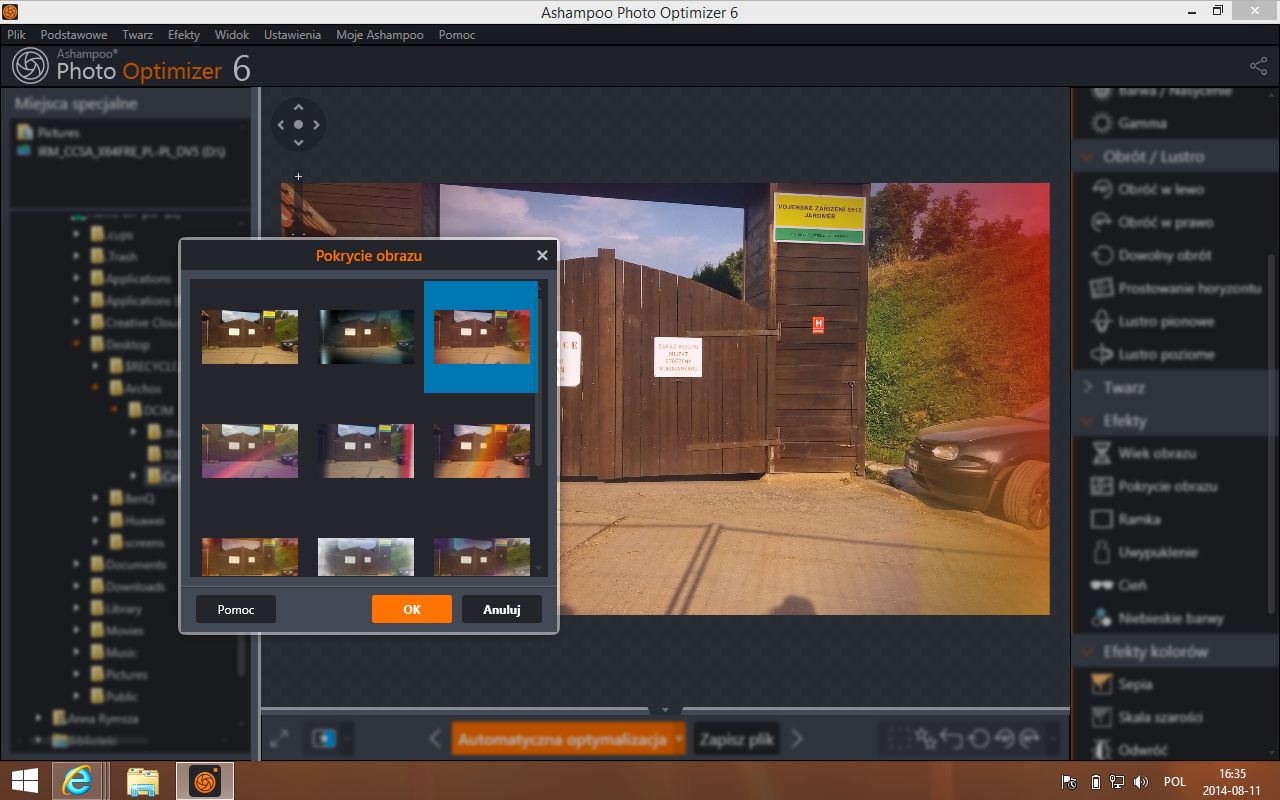The width and height of the screenshot is (1280, 800).
Task: Select the center thumbnail of the overlay grid
Action: (366, 450)
